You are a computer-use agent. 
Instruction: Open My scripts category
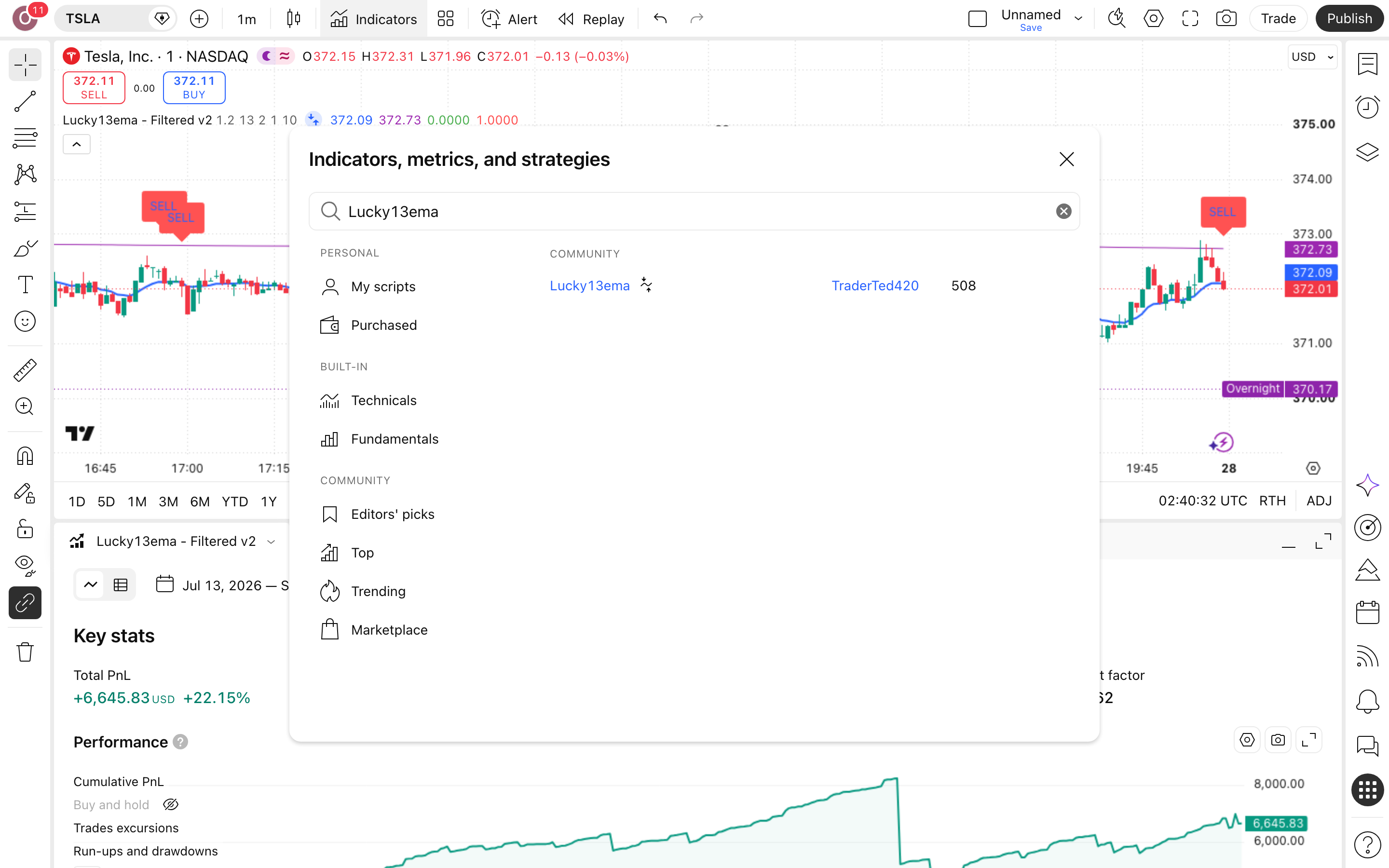382,286
